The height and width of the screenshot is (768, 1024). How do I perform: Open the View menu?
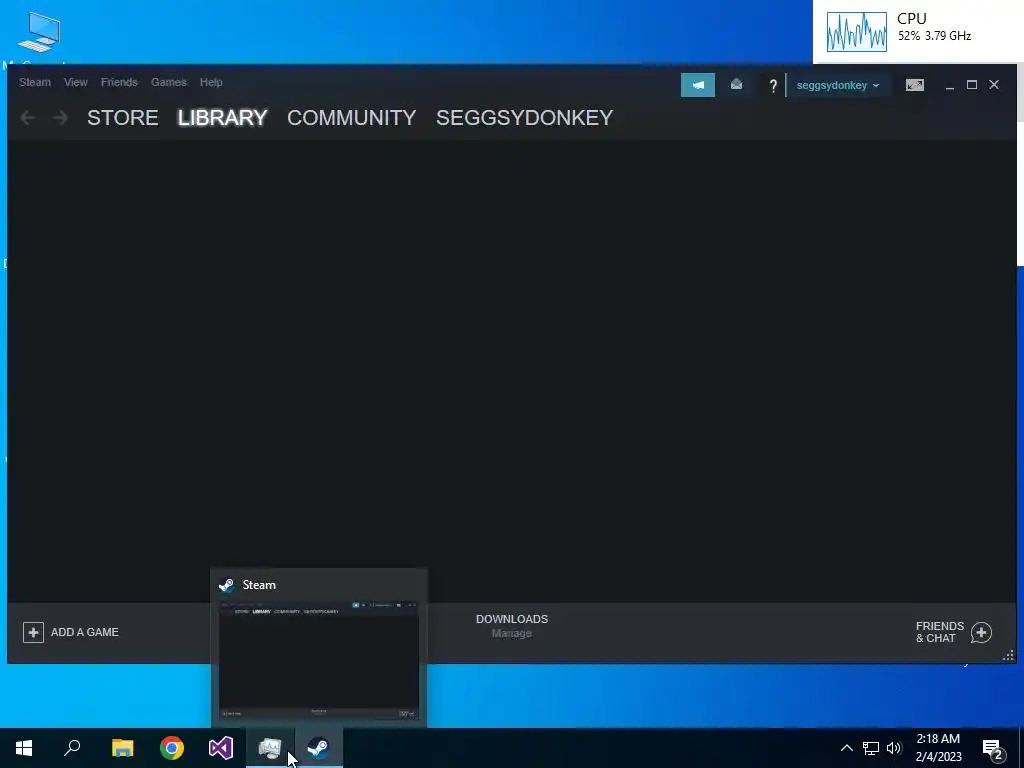[76, 82]
